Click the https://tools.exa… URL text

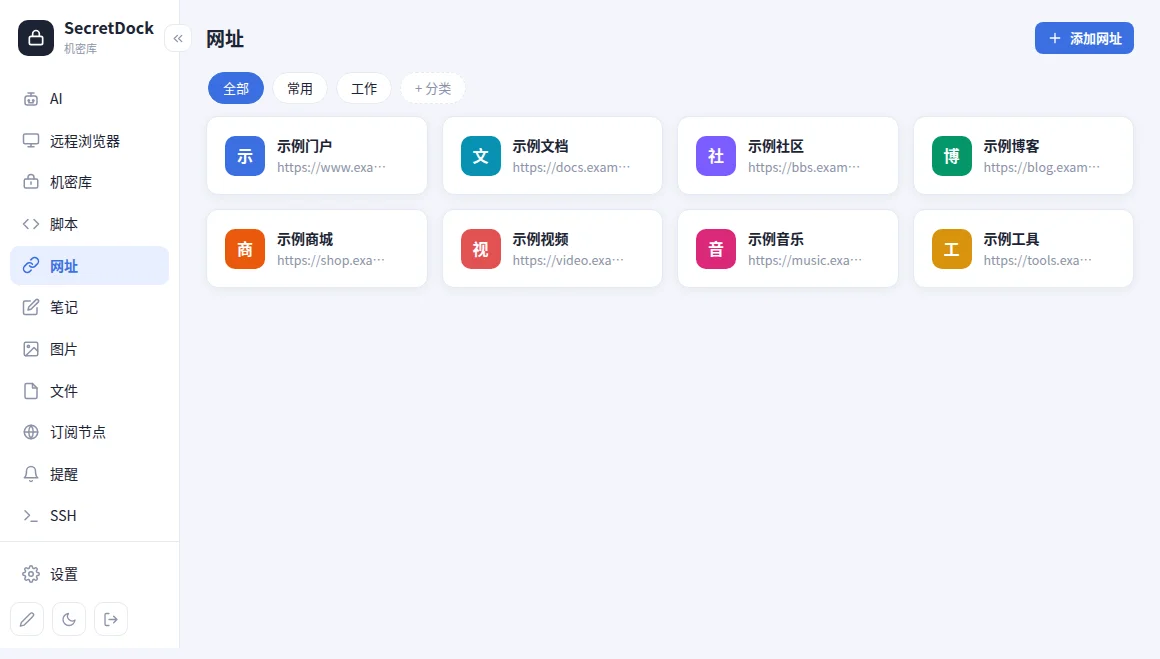pyautogui.click(x=1037, y=260)
